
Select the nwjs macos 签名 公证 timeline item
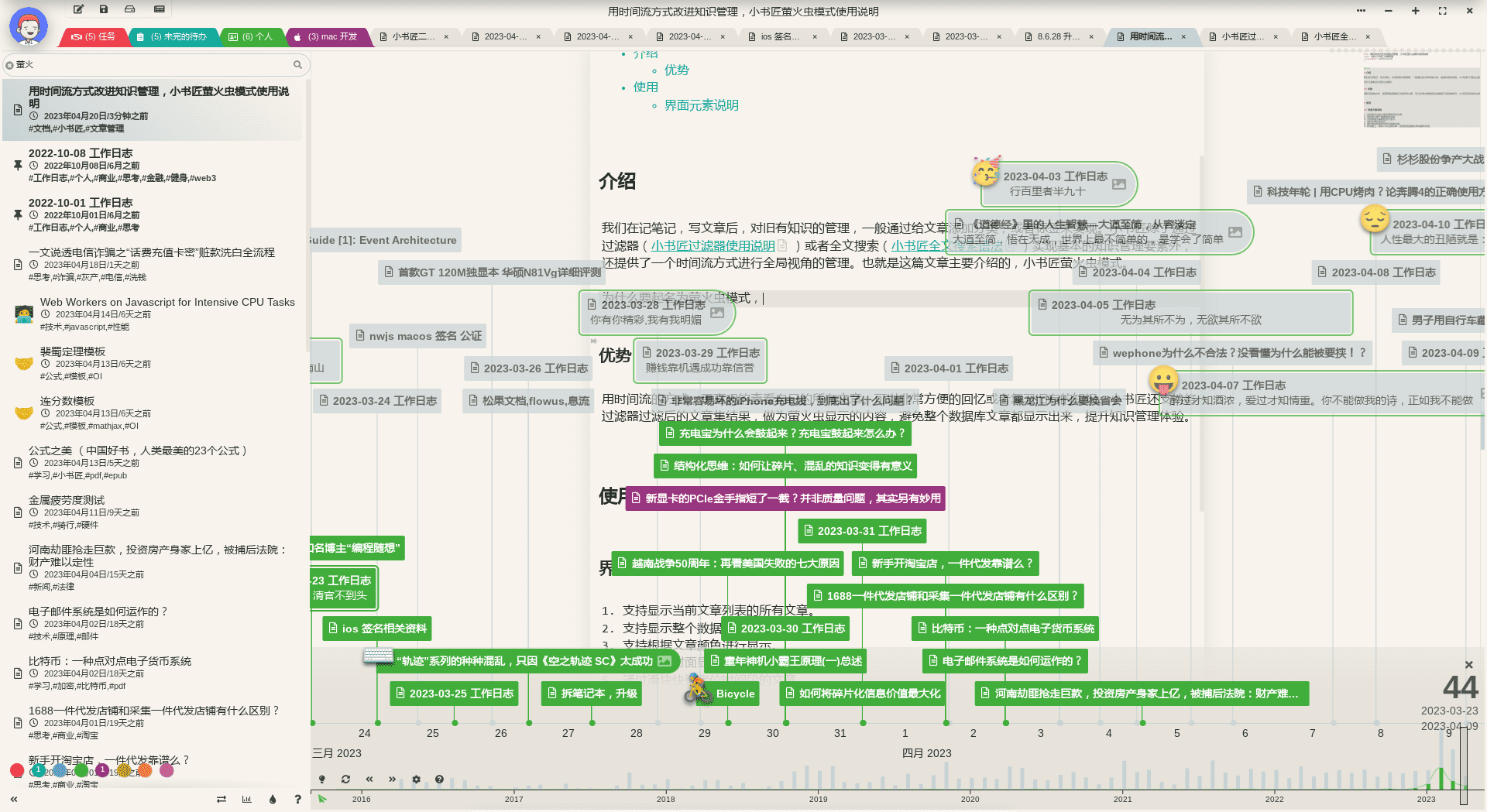tap(418, 336)
